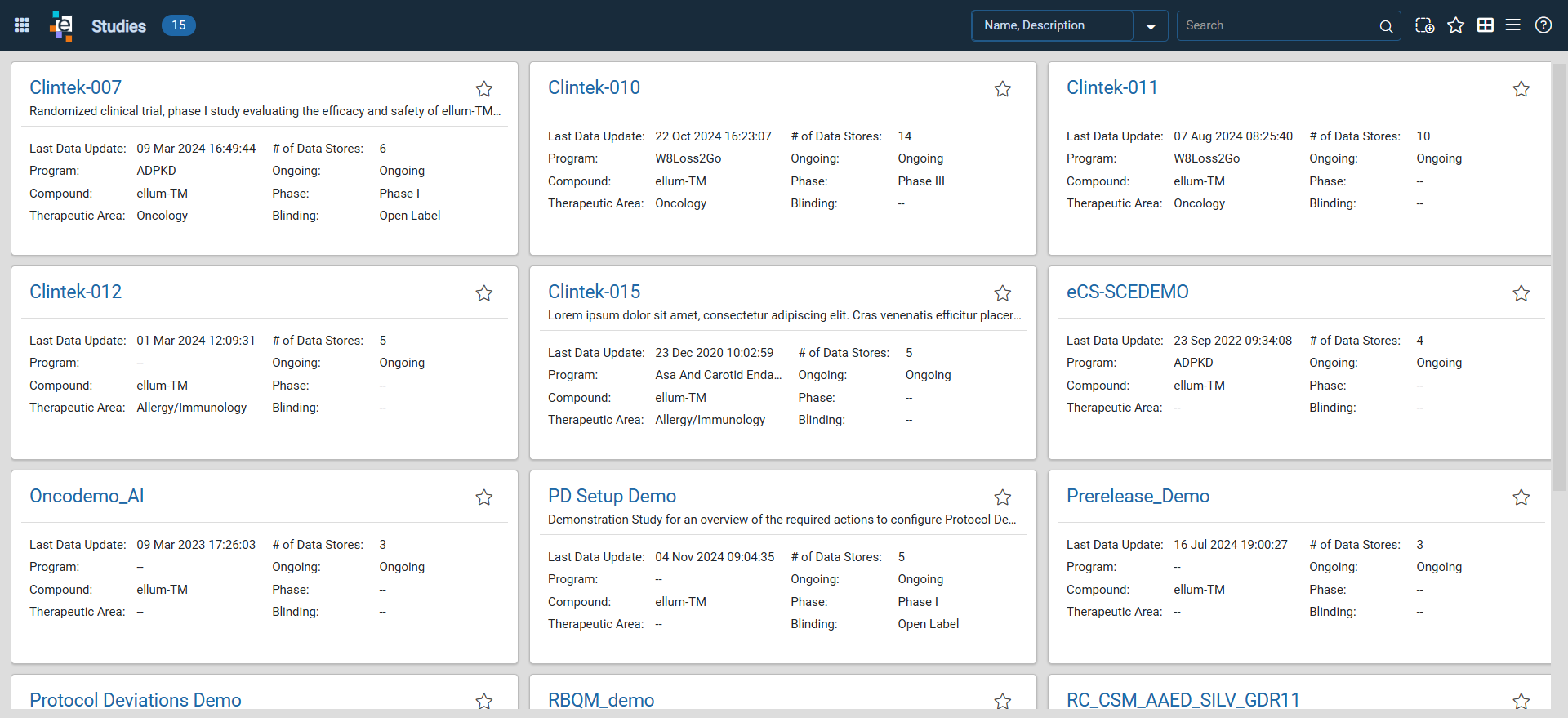Favorite the Clintek-010 study
Image resolution: width=1568 pixels, height=718 pixels.
pyautogui.click(x=1003, y=89)
